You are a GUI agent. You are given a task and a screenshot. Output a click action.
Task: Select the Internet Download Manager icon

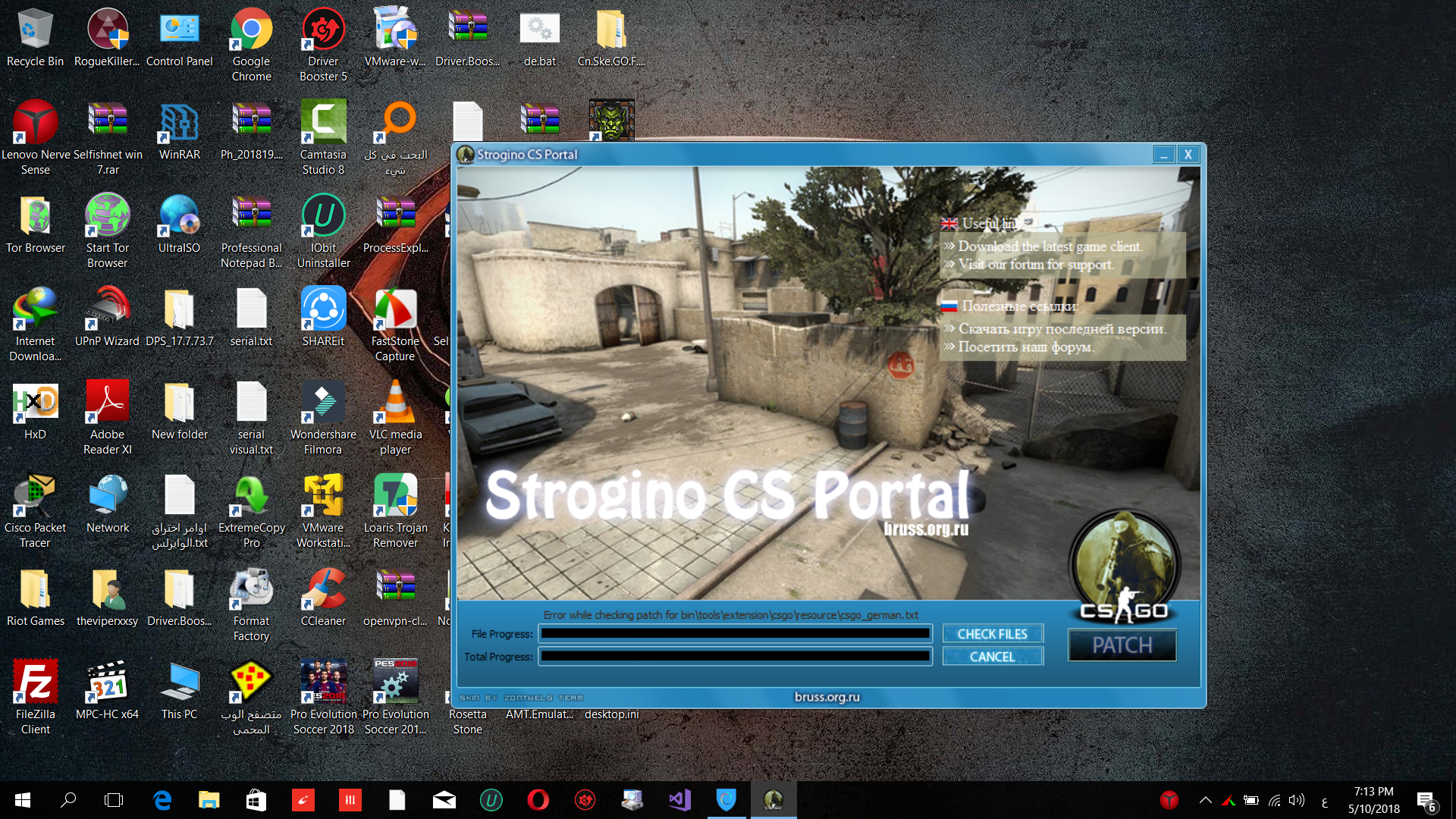pos(35,325)
